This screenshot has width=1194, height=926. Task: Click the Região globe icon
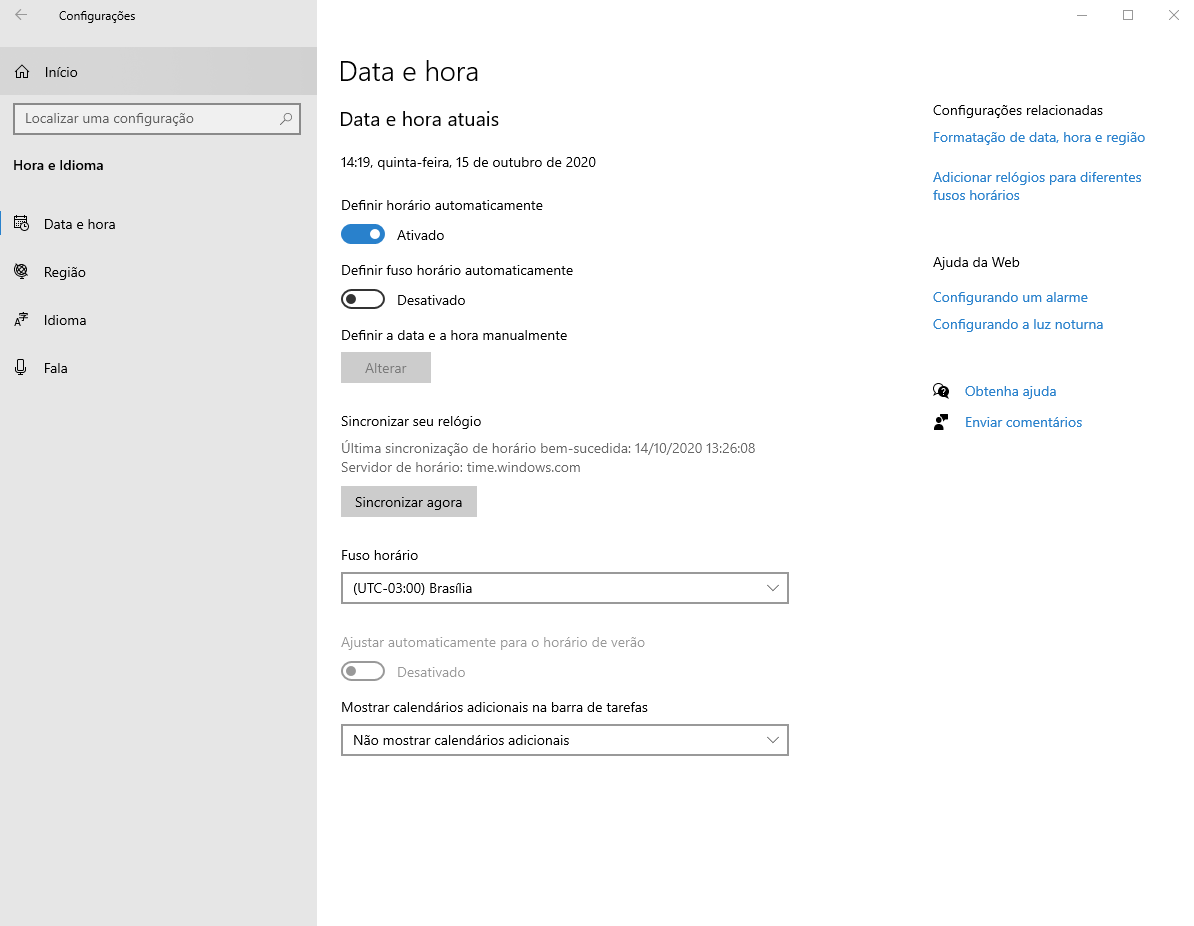point(21,272)
